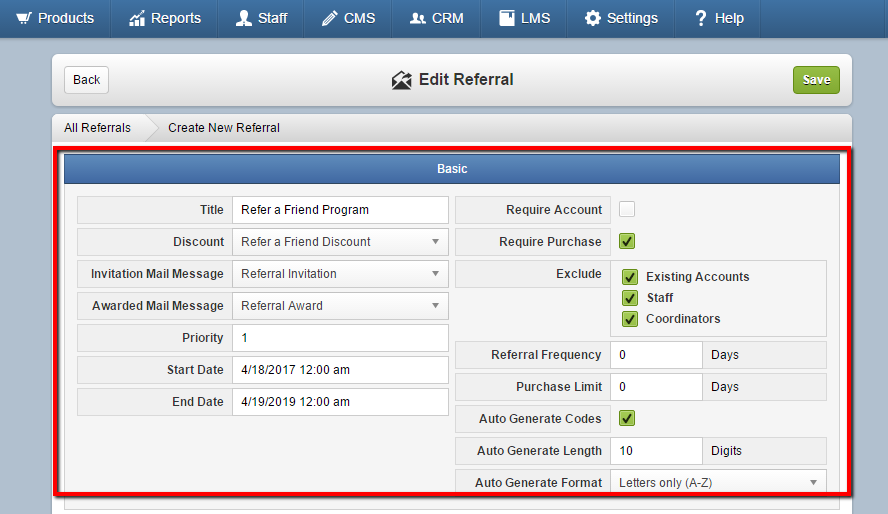This screenshot has height=514, width=888.
Task: Uncheck the Require Purchase checkbox
Action: point(627,241)
